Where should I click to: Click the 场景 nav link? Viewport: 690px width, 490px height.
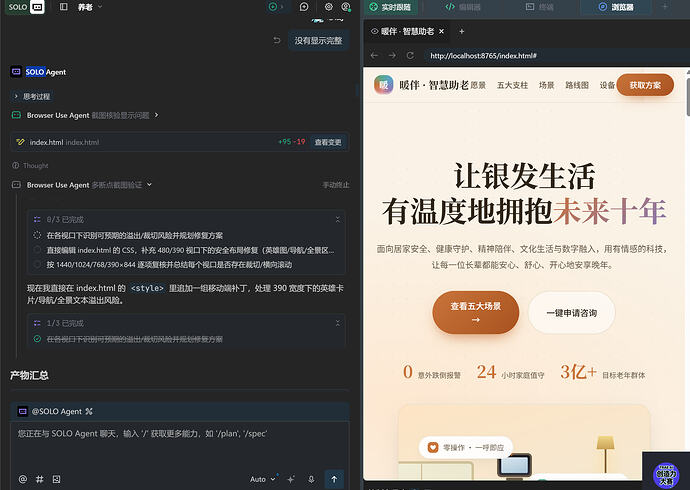tap(547, 85)
